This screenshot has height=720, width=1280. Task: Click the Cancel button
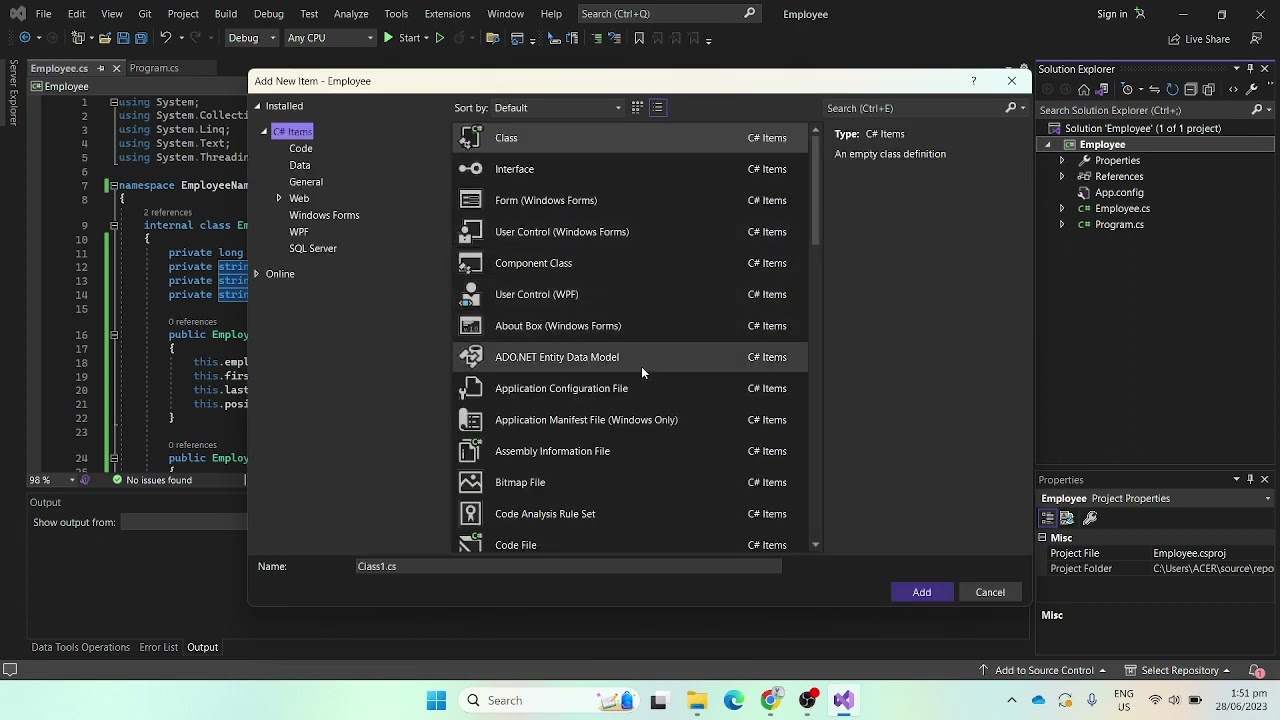(x=990, y=592)
